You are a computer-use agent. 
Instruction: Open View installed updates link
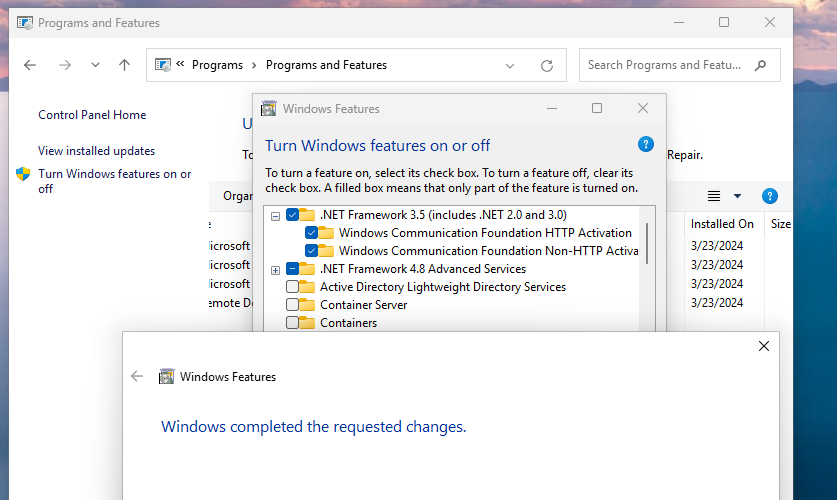pos(96,151)
